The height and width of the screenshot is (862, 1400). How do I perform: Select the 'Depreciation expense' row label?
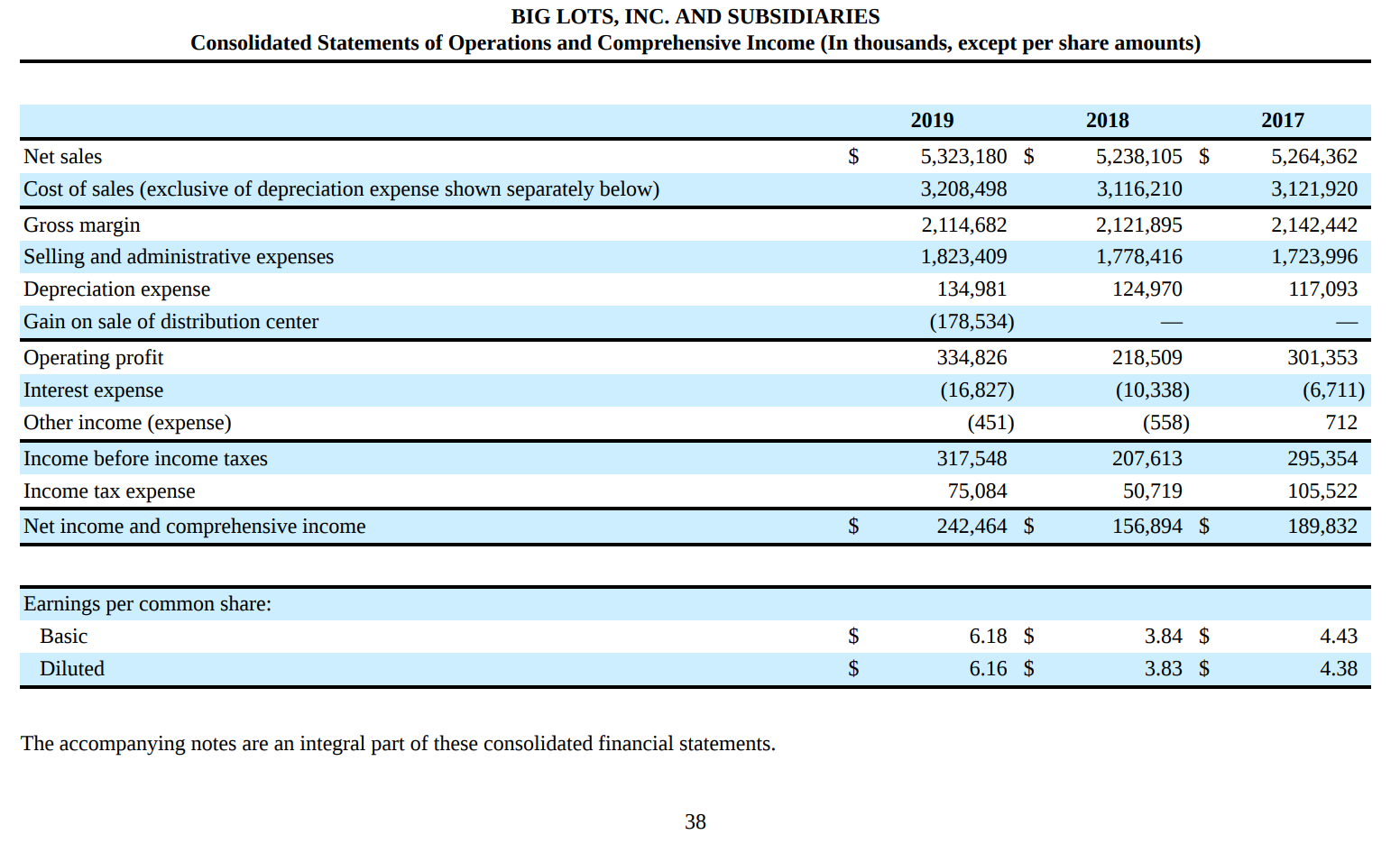116,289
